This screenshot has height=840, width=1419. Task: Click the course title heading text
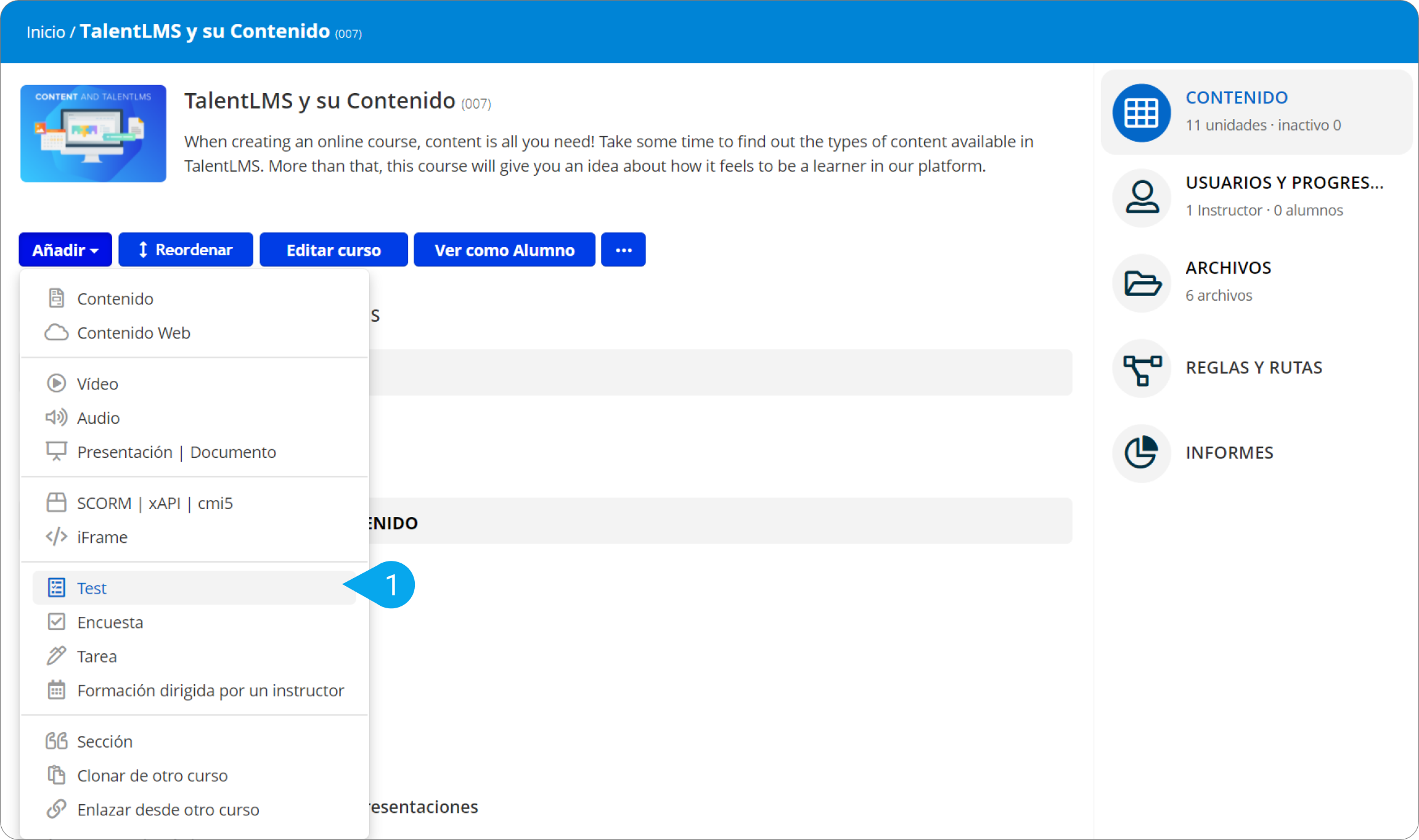coord(320,100)
